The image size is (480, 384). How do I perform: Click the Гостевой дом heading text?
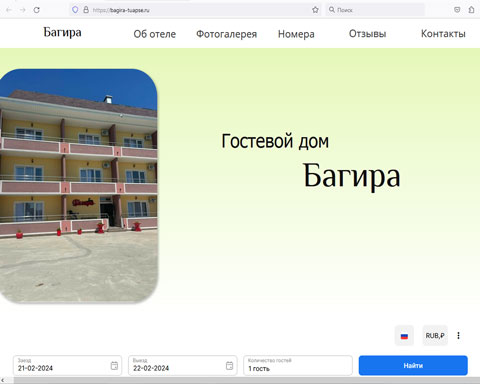coord(275,141)
